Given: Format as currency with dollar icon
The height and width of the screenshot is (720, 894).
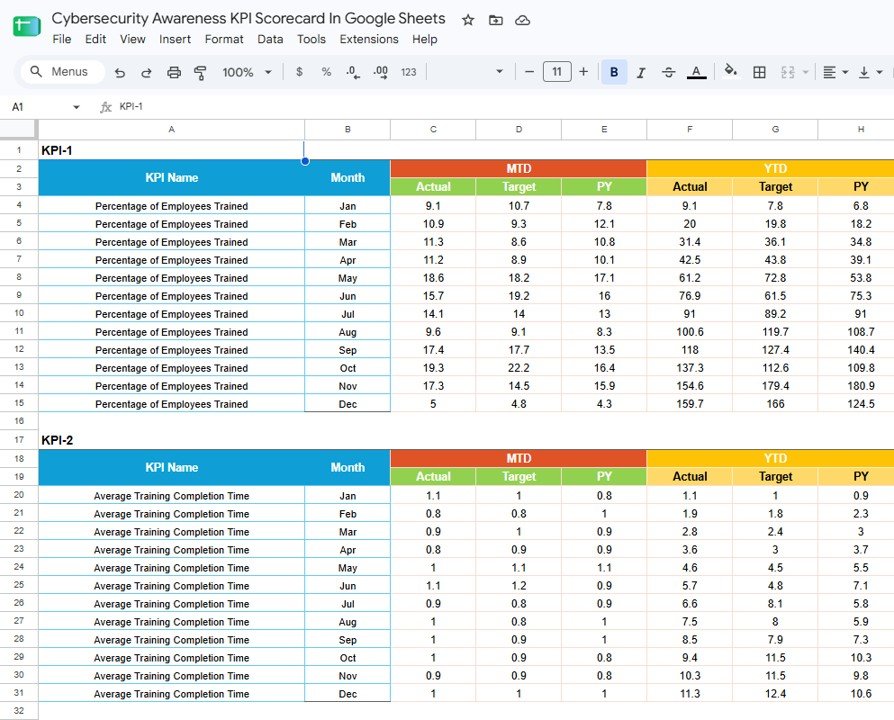Looking at the screenshot, I should pos(299,72).
